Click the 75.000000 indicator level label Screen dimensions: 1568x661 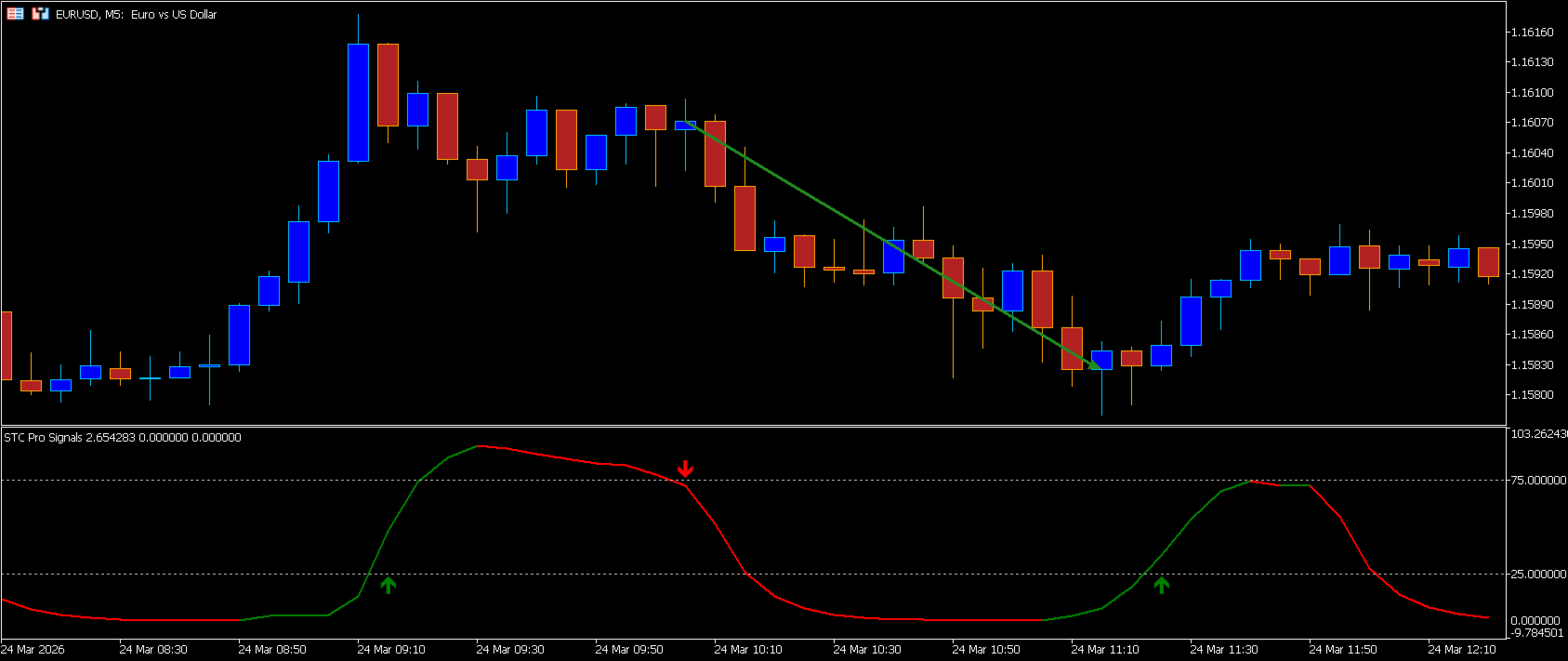pos(1538,481)
